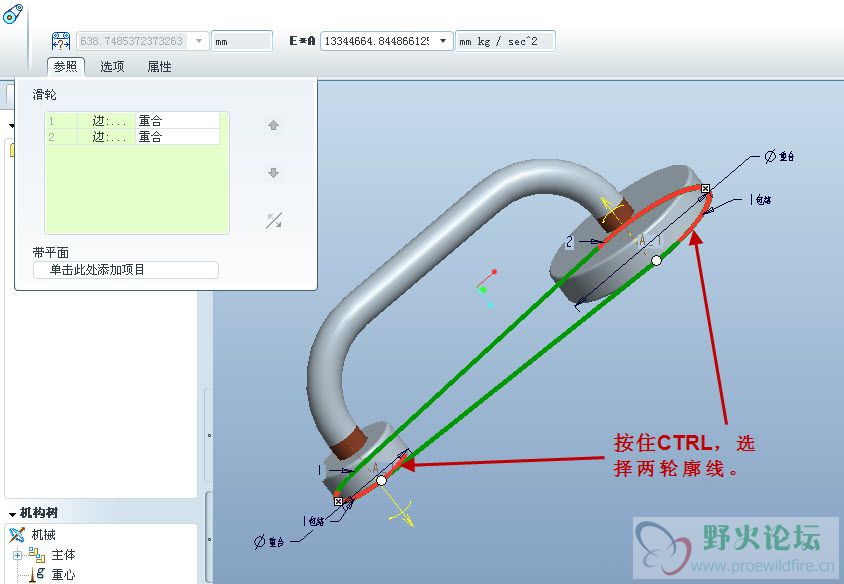Click the belt tool icon at top-left
Image resolution: width=844 pixels, height=584 pixels.
[x=12, y=14]
